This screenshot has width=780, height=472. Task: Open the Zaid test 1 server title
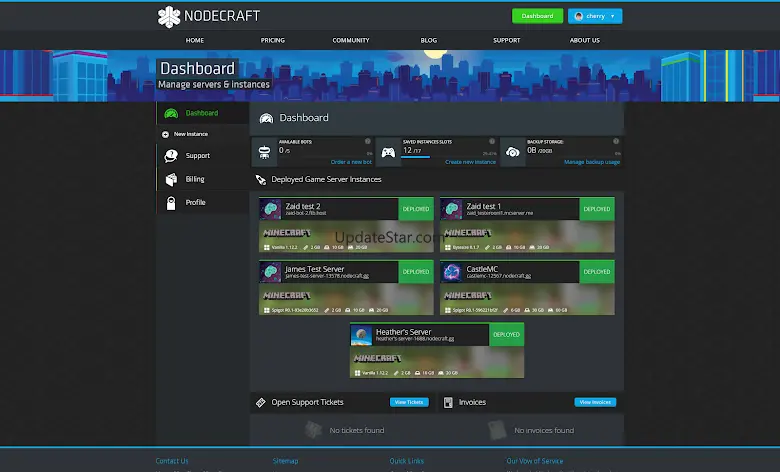(484, 206)
